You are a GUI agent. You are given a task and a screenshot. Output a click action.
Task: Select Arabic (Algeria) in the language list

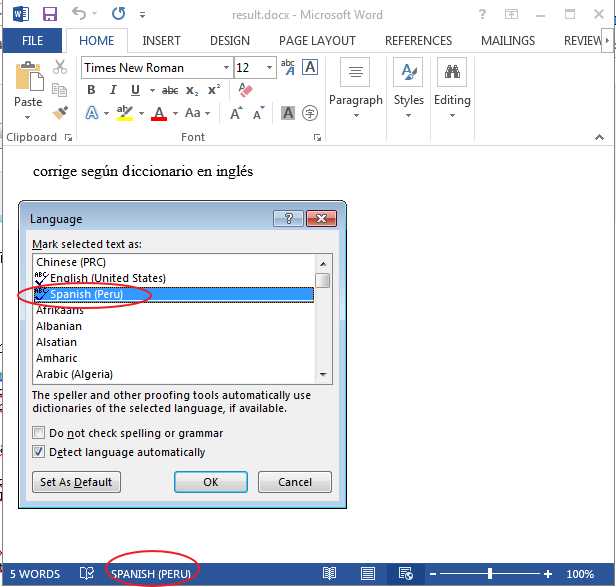point(174,374)
